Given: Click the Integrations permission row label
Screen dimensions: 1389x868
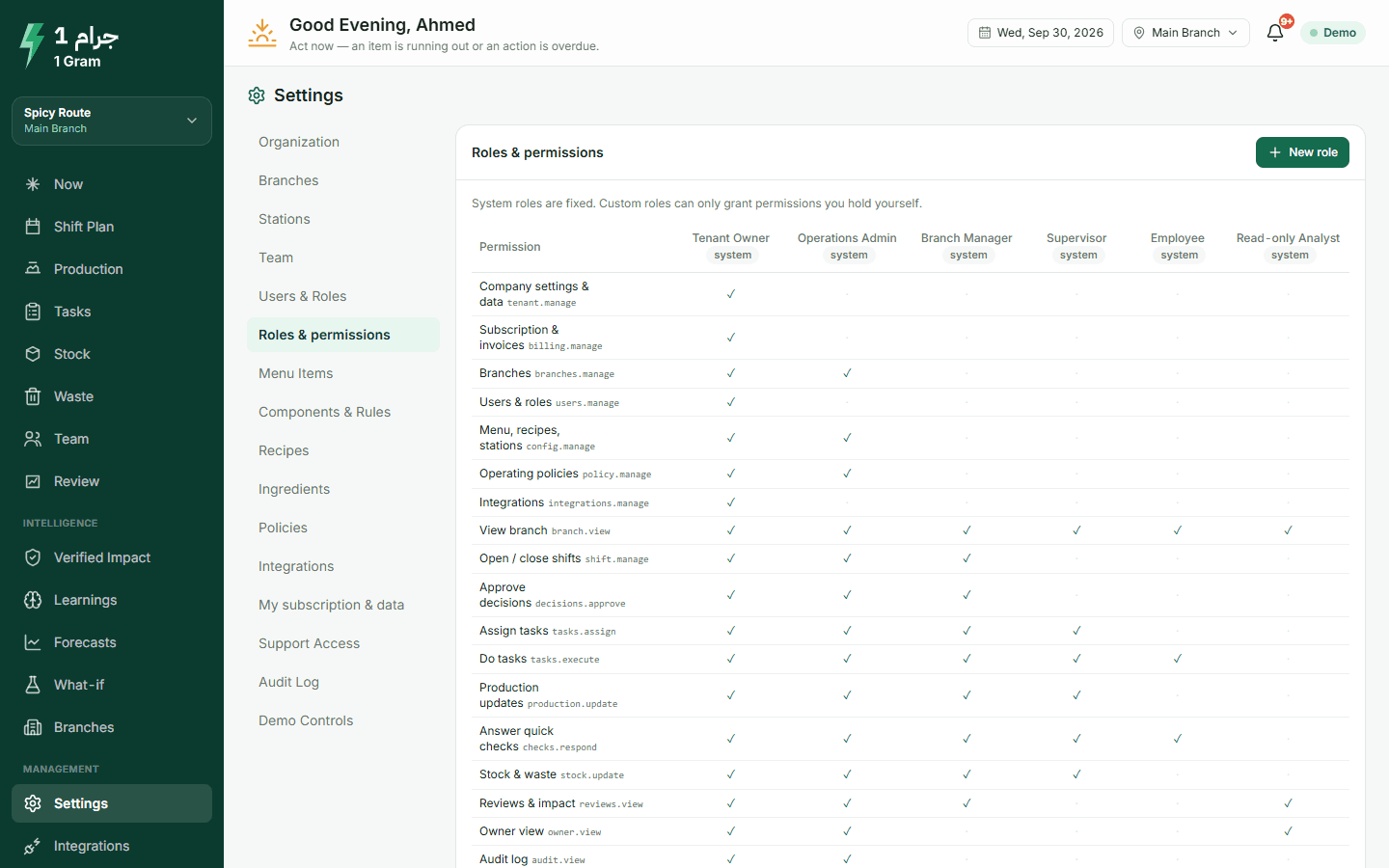Looking at the screenshot, I should (564, 502).
